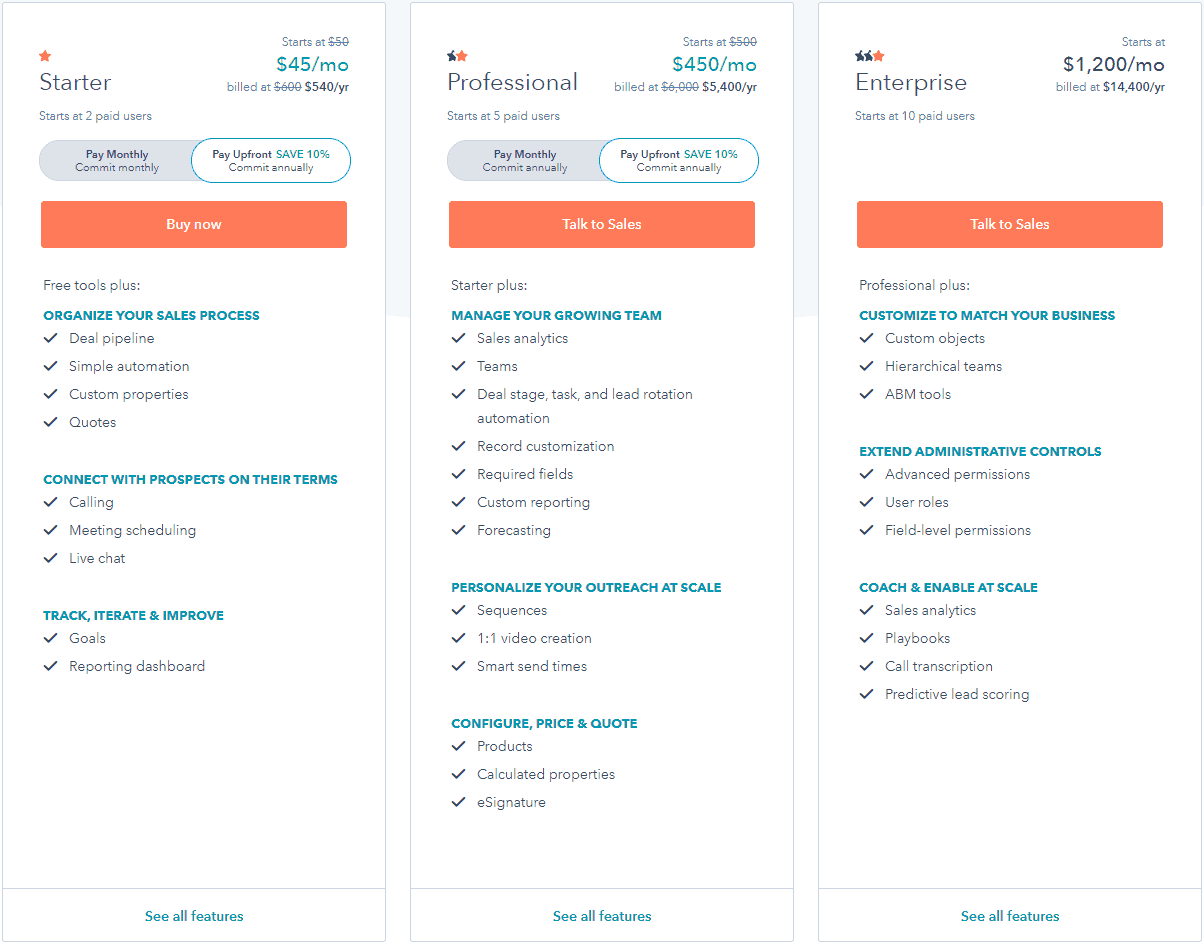
Task: Click the three-star icon beside Enterprise heading
Action: click(x=866, y=57)
